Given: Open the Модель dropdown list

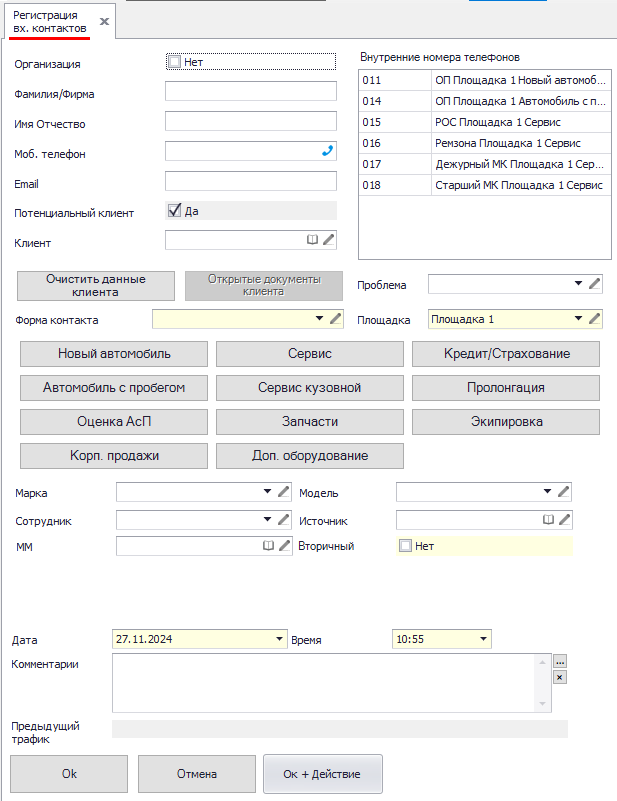Looking at the screenshot, I should [x=547, y=492].
